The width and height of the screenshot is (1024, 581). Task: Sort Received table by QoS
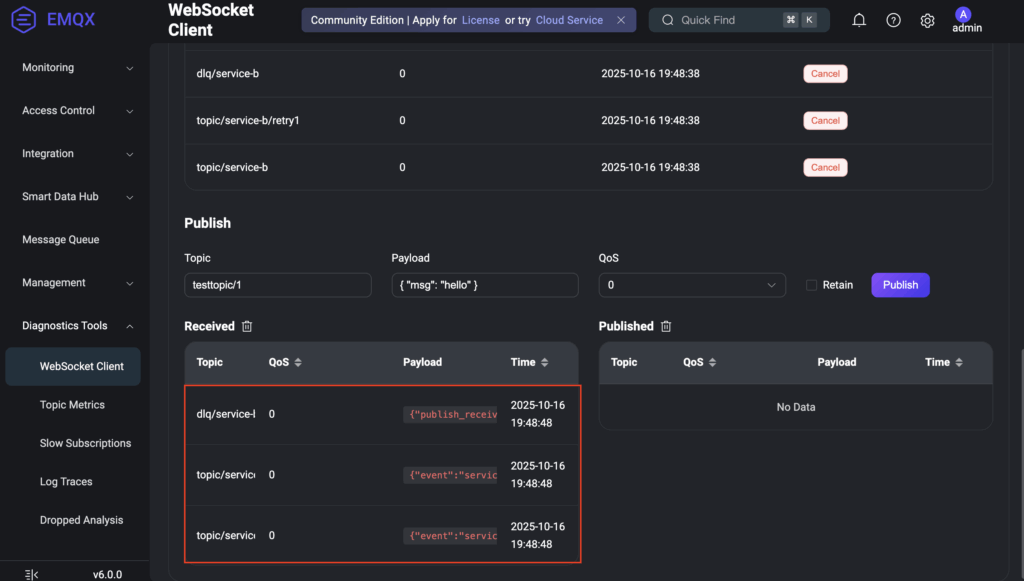coord(297,362)
